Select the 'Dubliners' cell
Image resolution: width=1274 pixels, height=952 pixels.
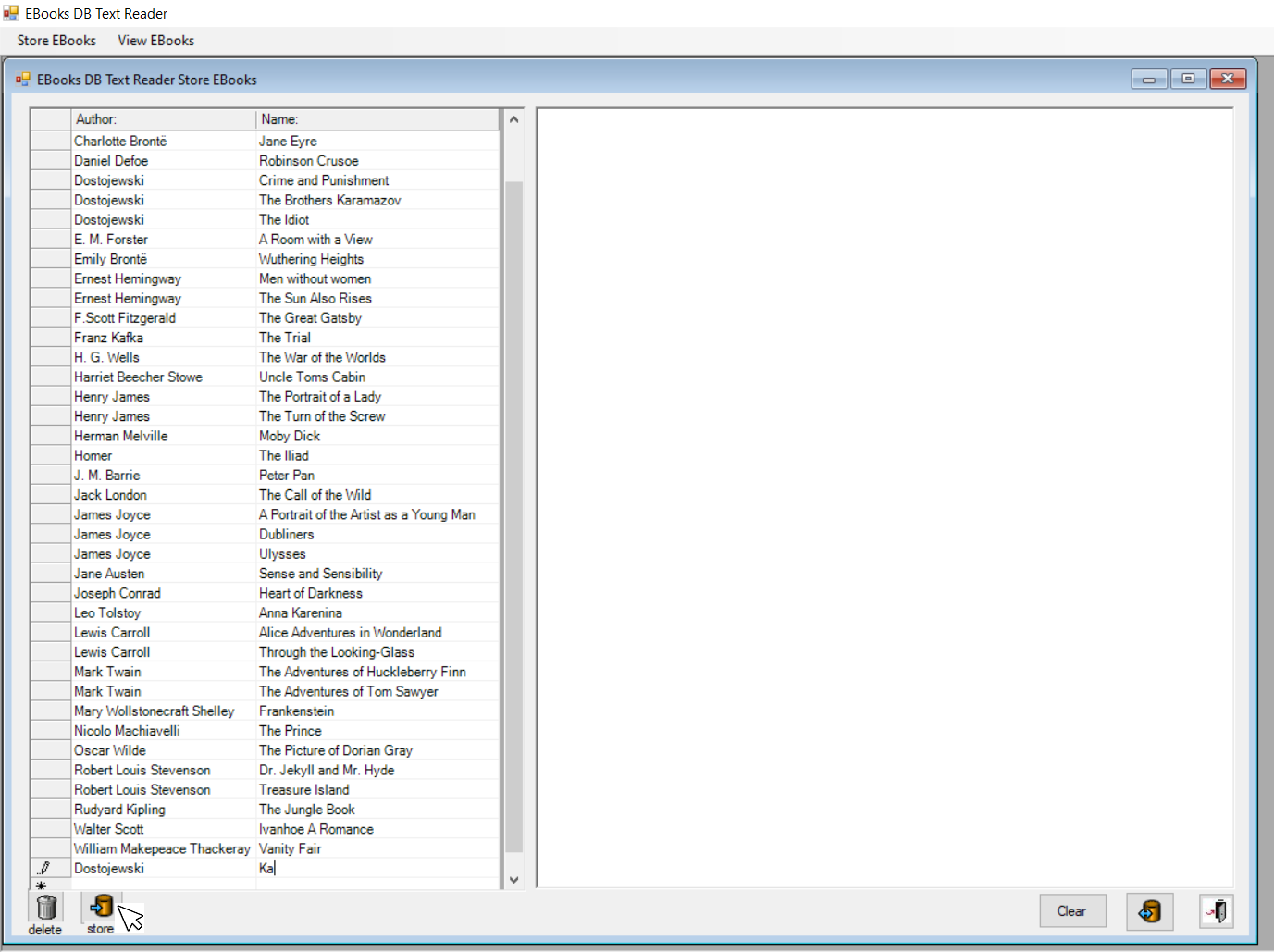(x=377, y=535)
